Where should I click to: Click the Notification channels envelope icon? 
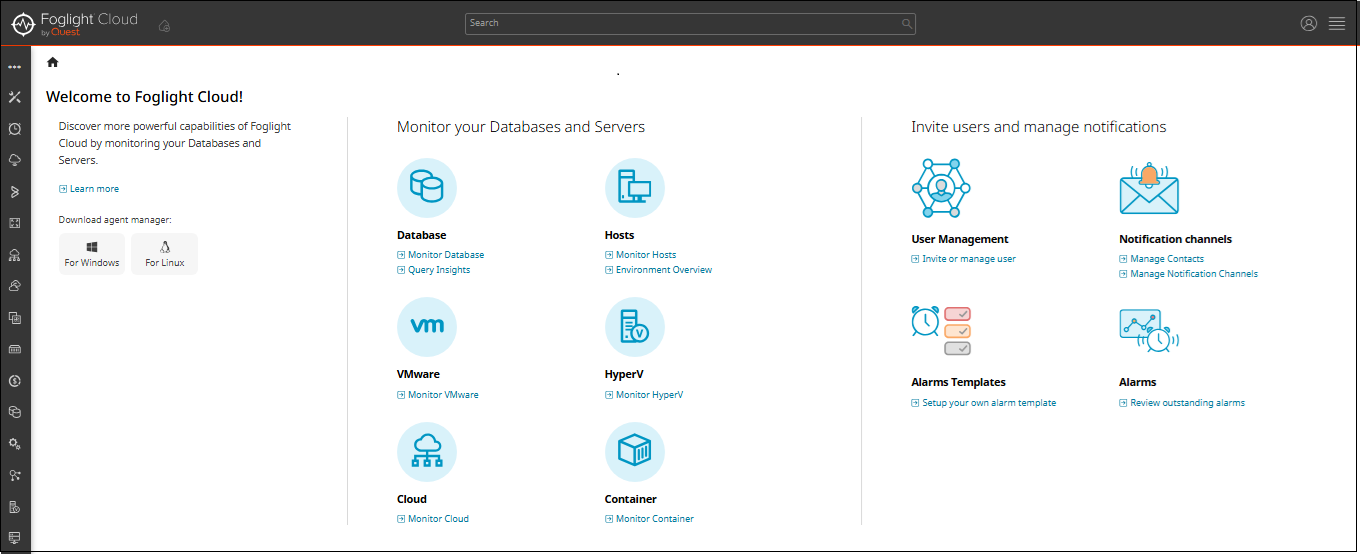(x=1149, y=189)
